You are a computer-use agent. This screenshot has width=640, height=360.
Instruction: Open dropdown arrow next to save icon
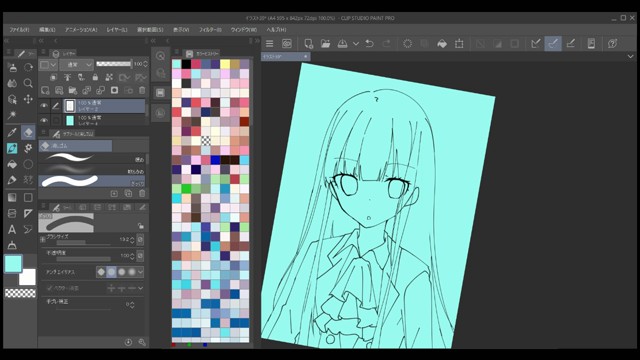[x=356, y=44]
